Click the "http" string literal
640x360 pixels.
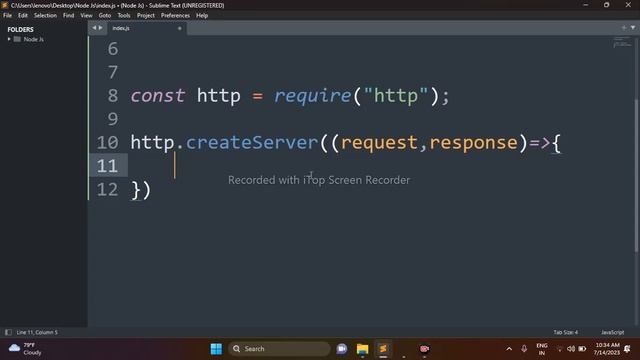point(396,96)
